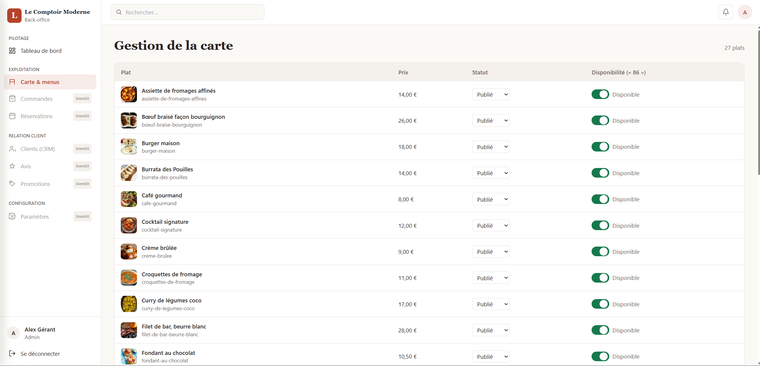Click the Avis star icon
Screen dimensions: 760x366
click(13, 166)
